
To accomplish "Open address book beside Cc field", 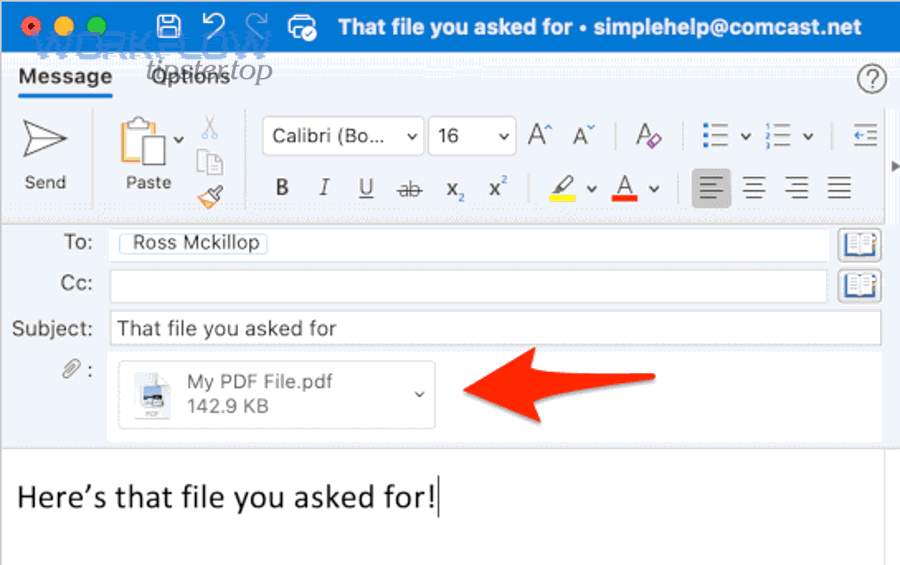I will (x=860, y=285).
